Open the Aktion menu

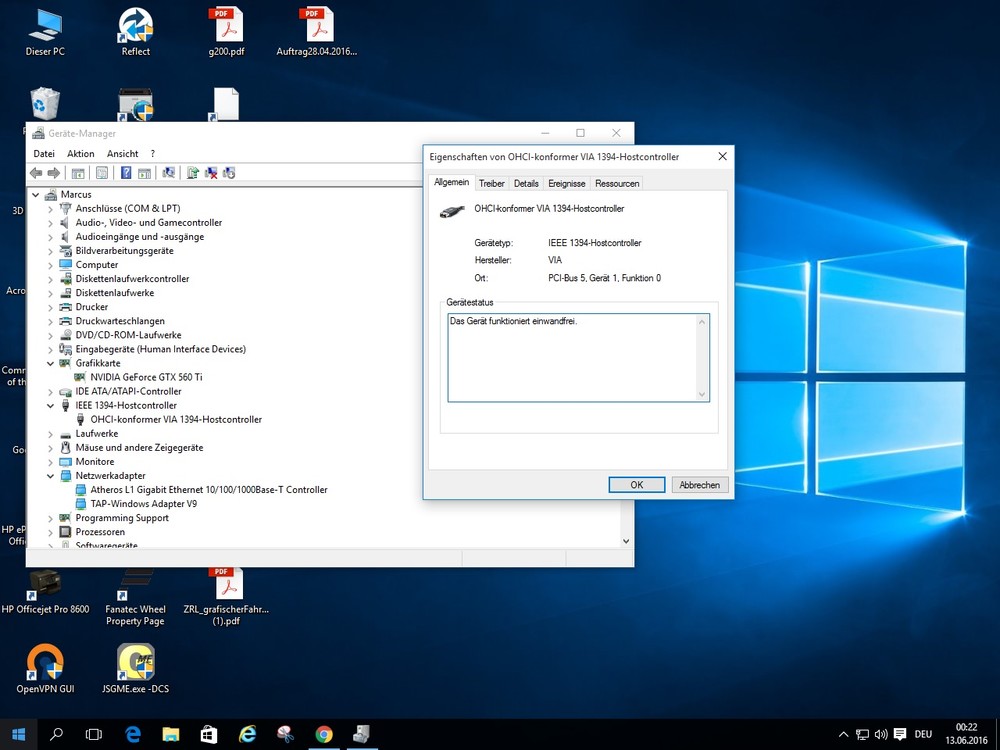click(80, 154)
